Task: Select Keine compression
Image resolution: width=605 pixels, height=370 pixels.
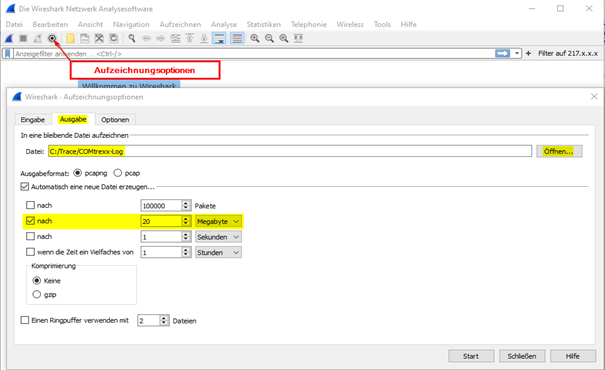Action: [37, 280]
